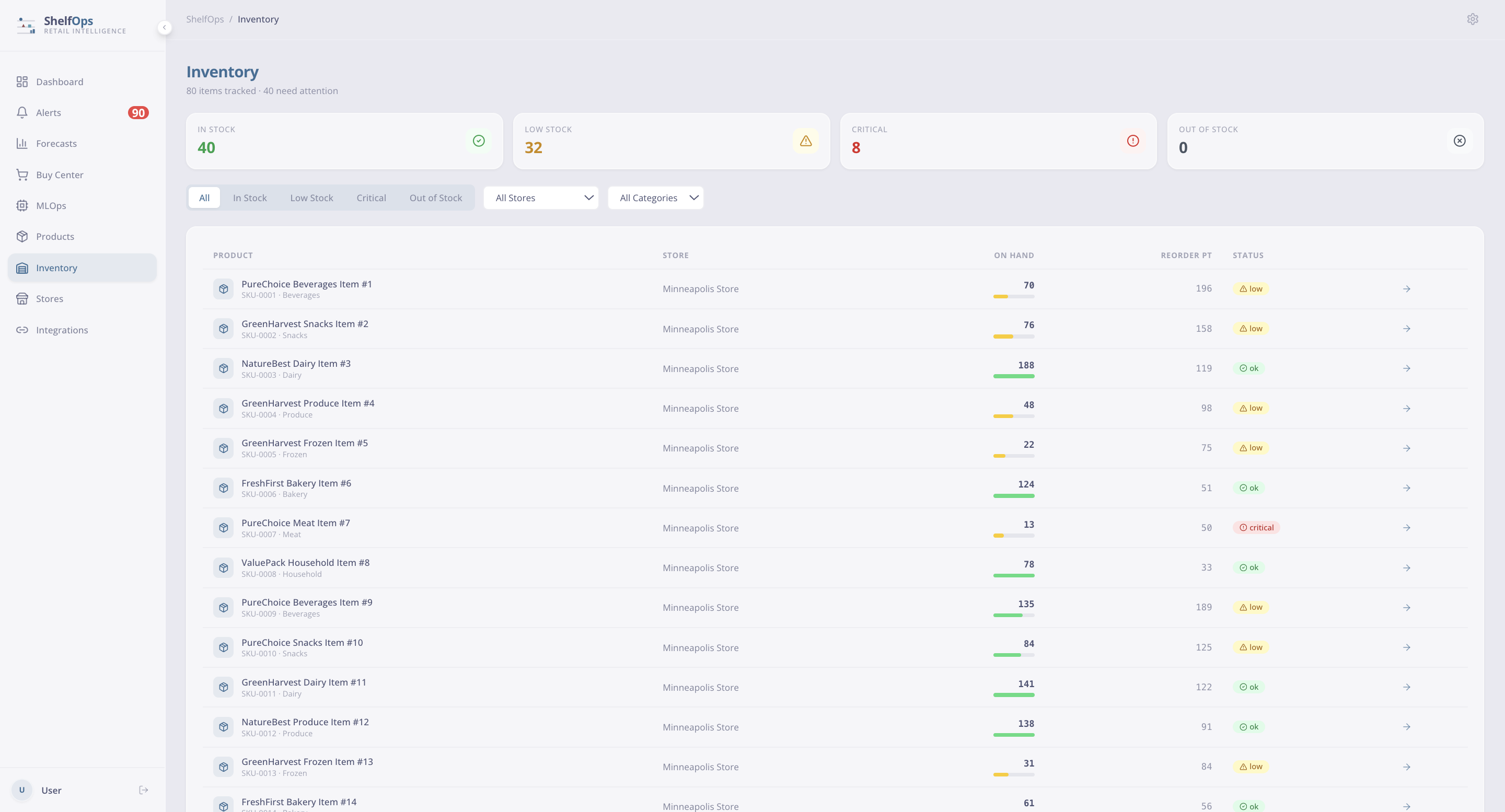Click the stock level bar for GreenHarvest Frozen Item #5

click(1014, 456)
